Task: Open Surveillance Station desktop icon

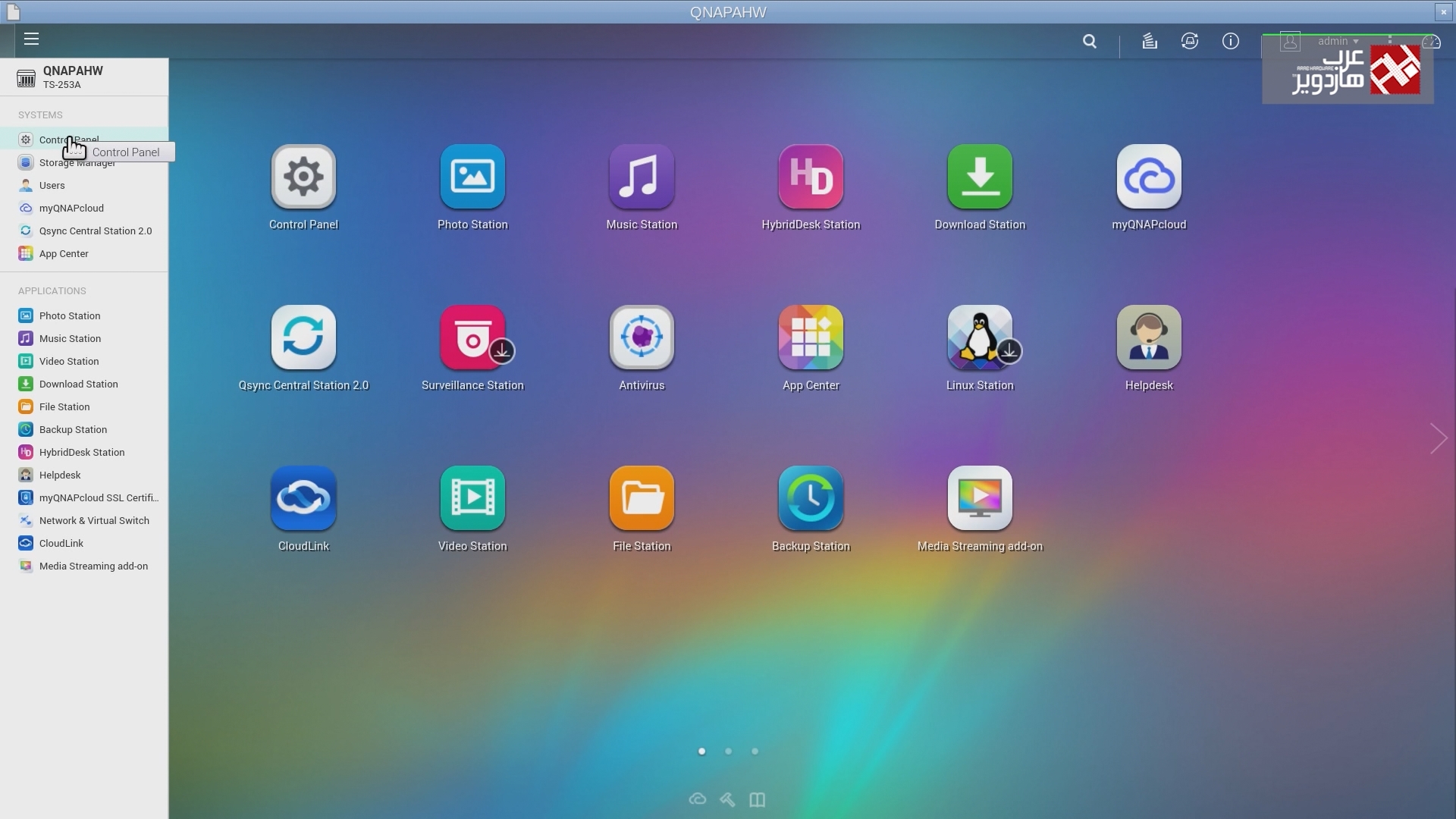Action: 472,337
